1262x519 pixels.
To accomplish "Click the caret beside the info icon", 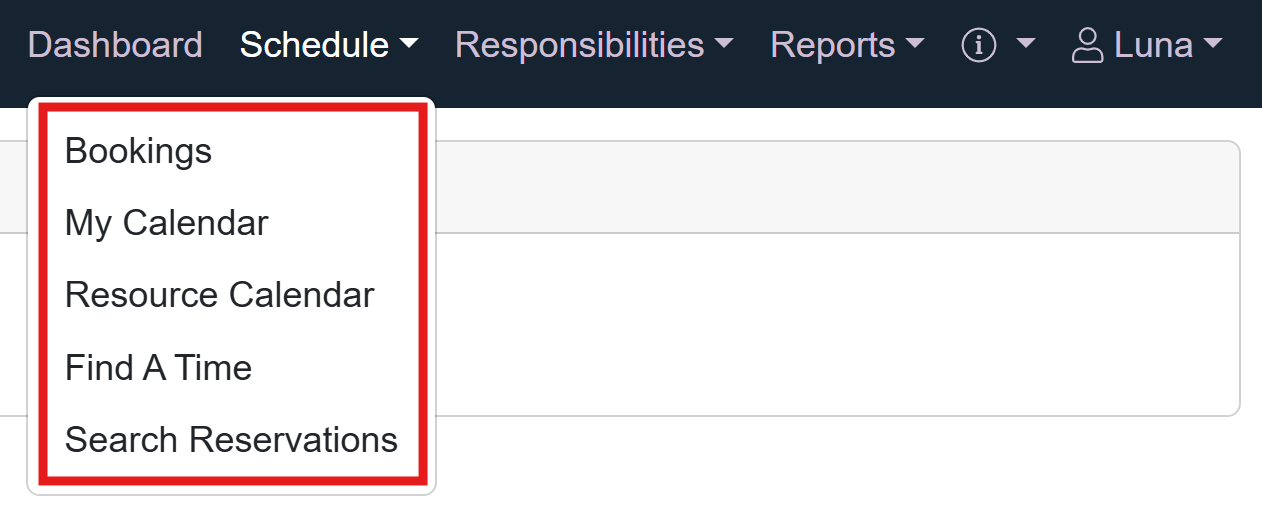I will [1025, 45].
